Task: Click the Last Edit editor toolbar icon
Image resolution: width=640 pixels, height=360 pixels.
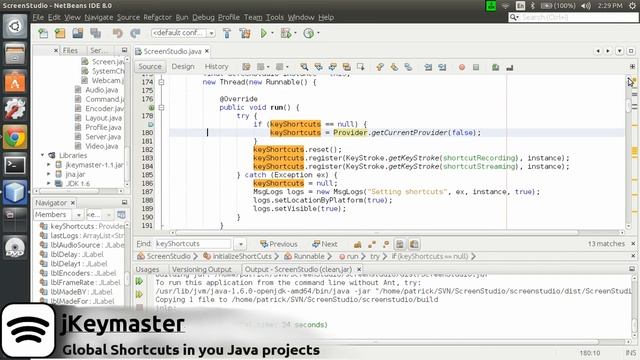Action: pyautogui.click(x=246, y=67)
